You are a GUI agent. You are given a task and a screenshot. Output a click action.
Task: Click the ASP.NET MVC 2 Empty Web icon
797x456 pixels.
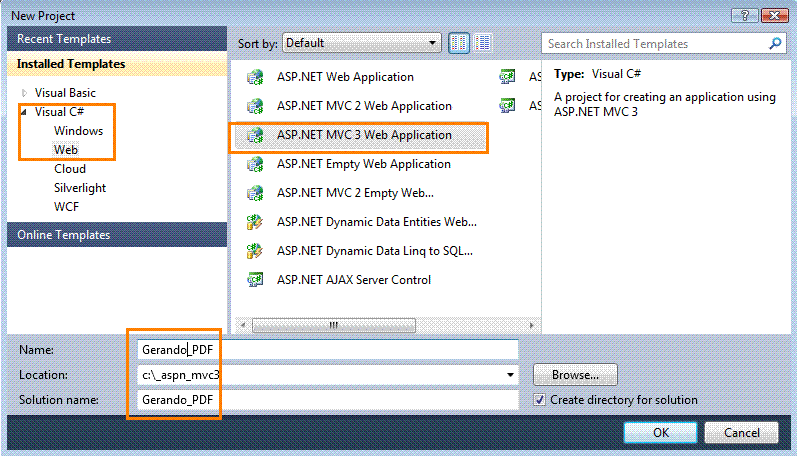pyautogui.click(x=255, y=193)
